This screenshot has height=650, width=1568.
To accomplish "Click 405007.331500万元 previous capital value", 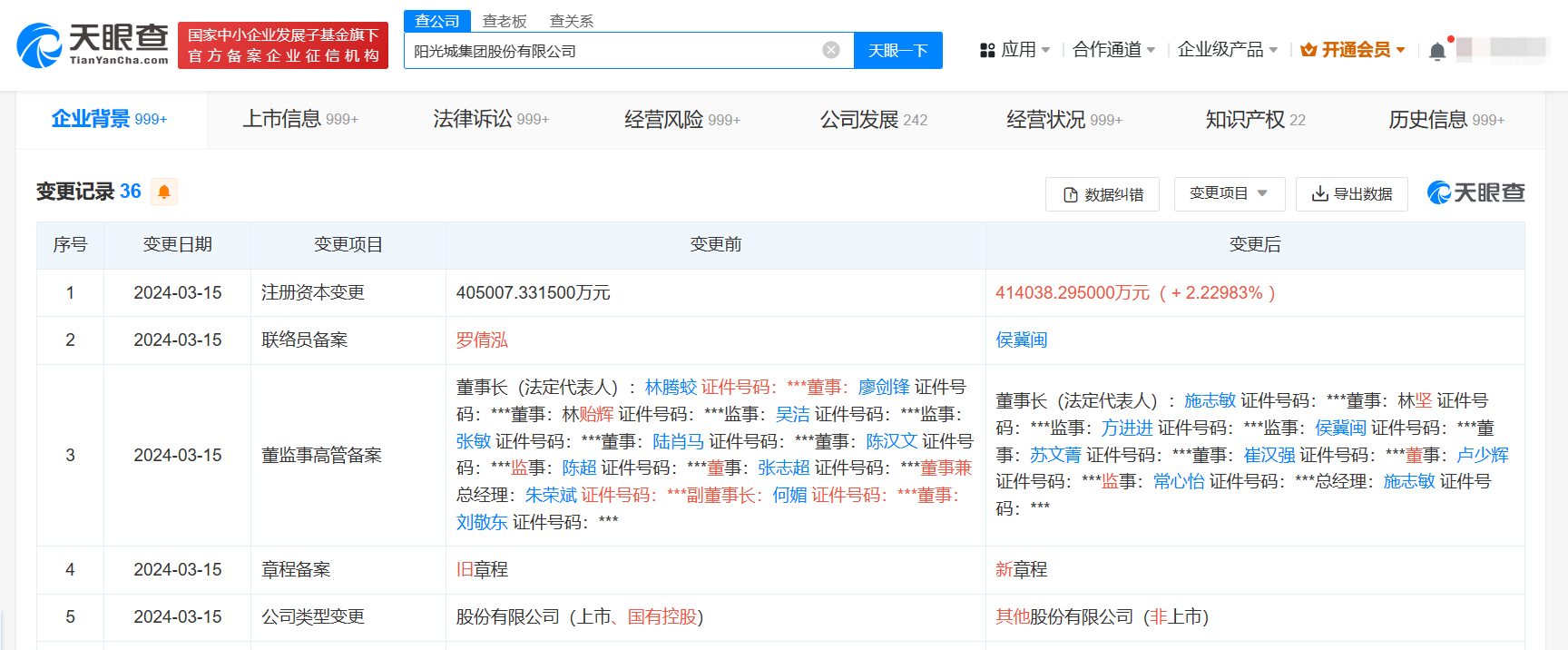I will (x=533, y=292).
